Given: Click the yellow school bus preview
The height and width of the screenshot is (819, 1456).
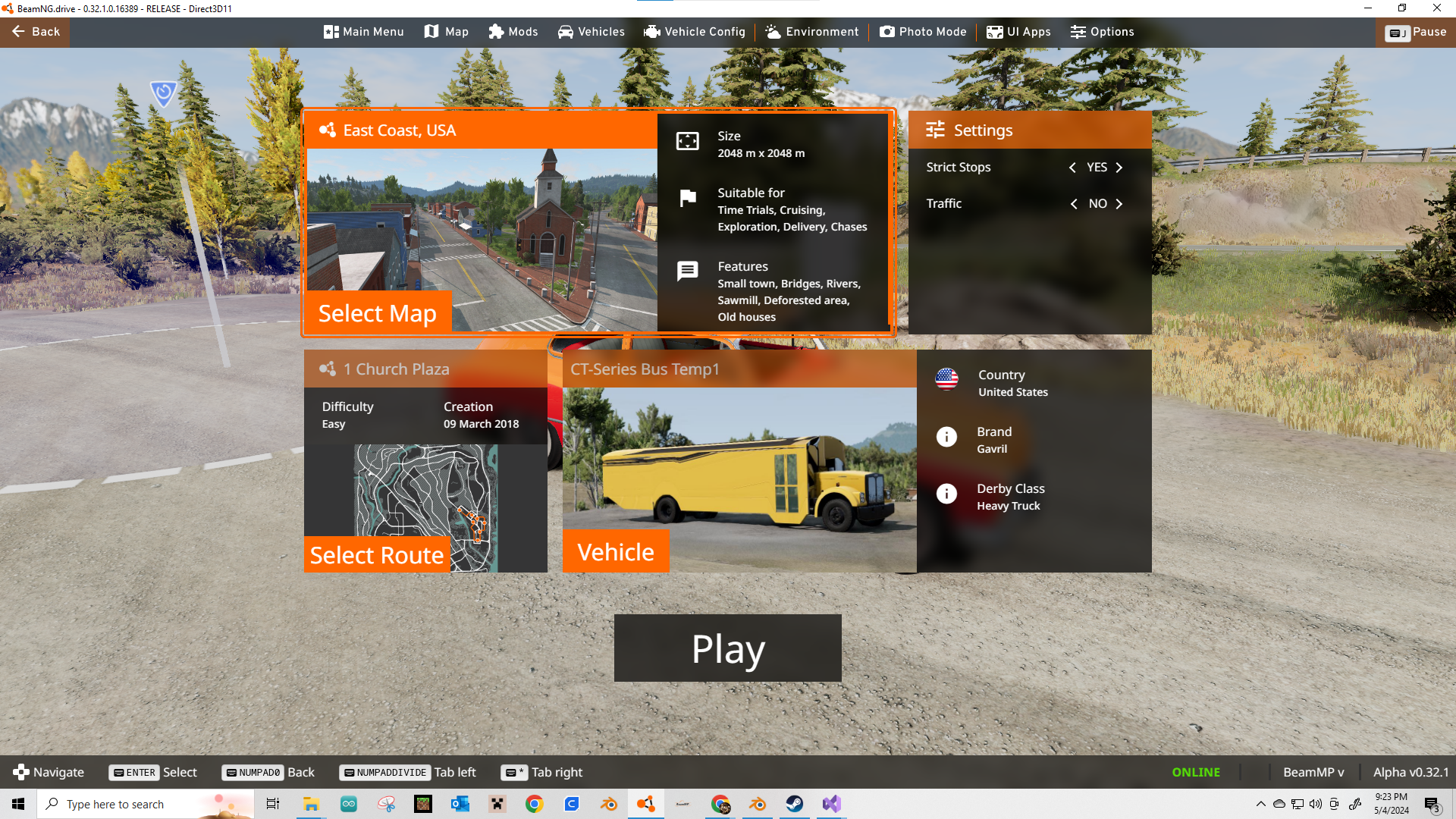Looking at the screenshot, I should (739, 479).
